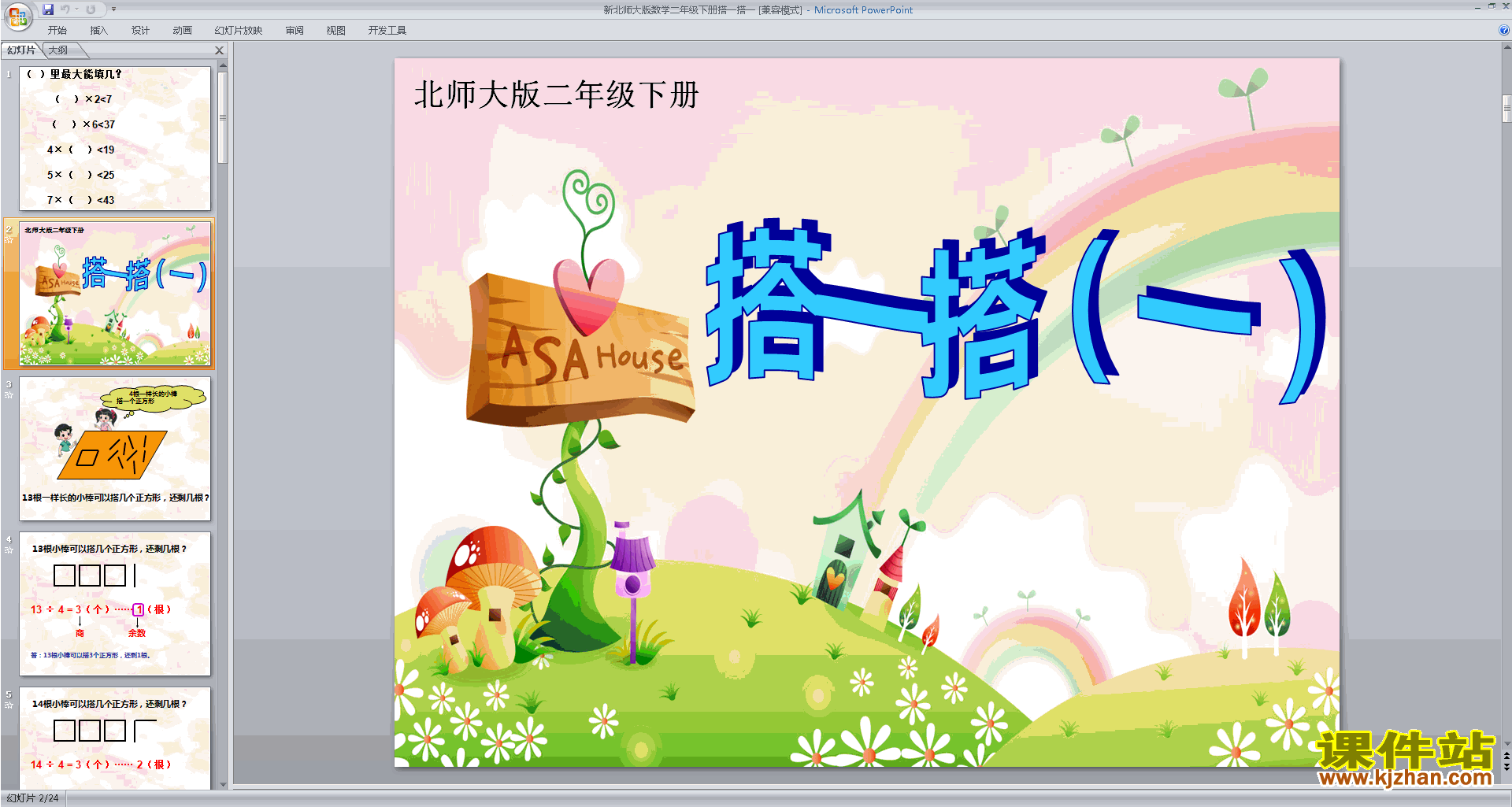Restore down the PowerPoint window

pyautogui.click(x=1492, y=7)
